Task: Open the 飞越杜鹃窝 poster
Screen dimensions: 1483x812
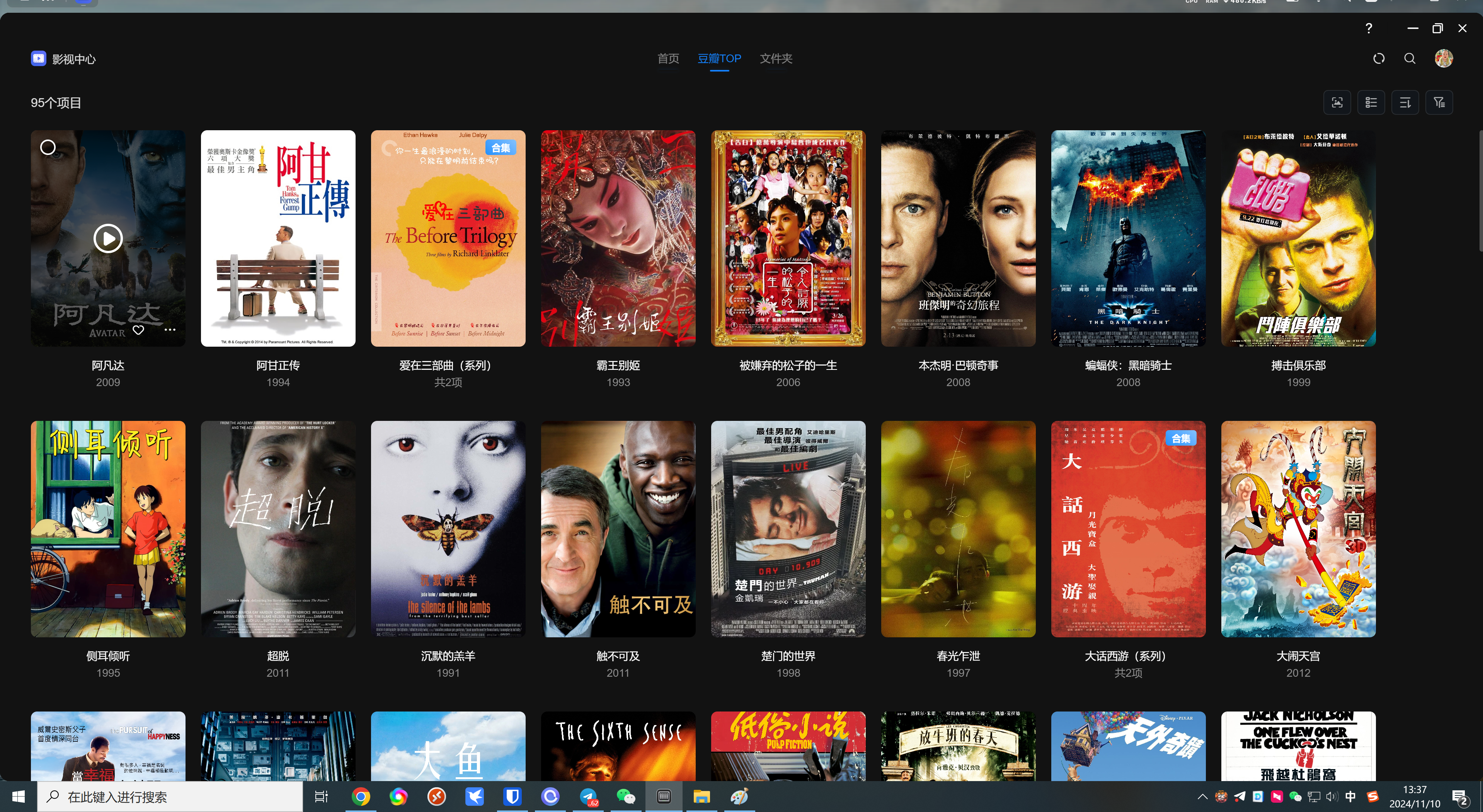Action: click(1298, 746)
